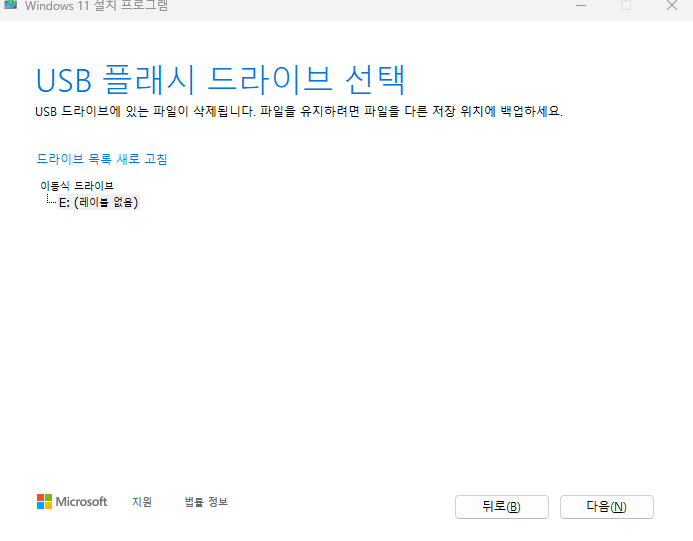
Task: Close the Windows 11 설치 프로그램 window
Action: [672, 5]
